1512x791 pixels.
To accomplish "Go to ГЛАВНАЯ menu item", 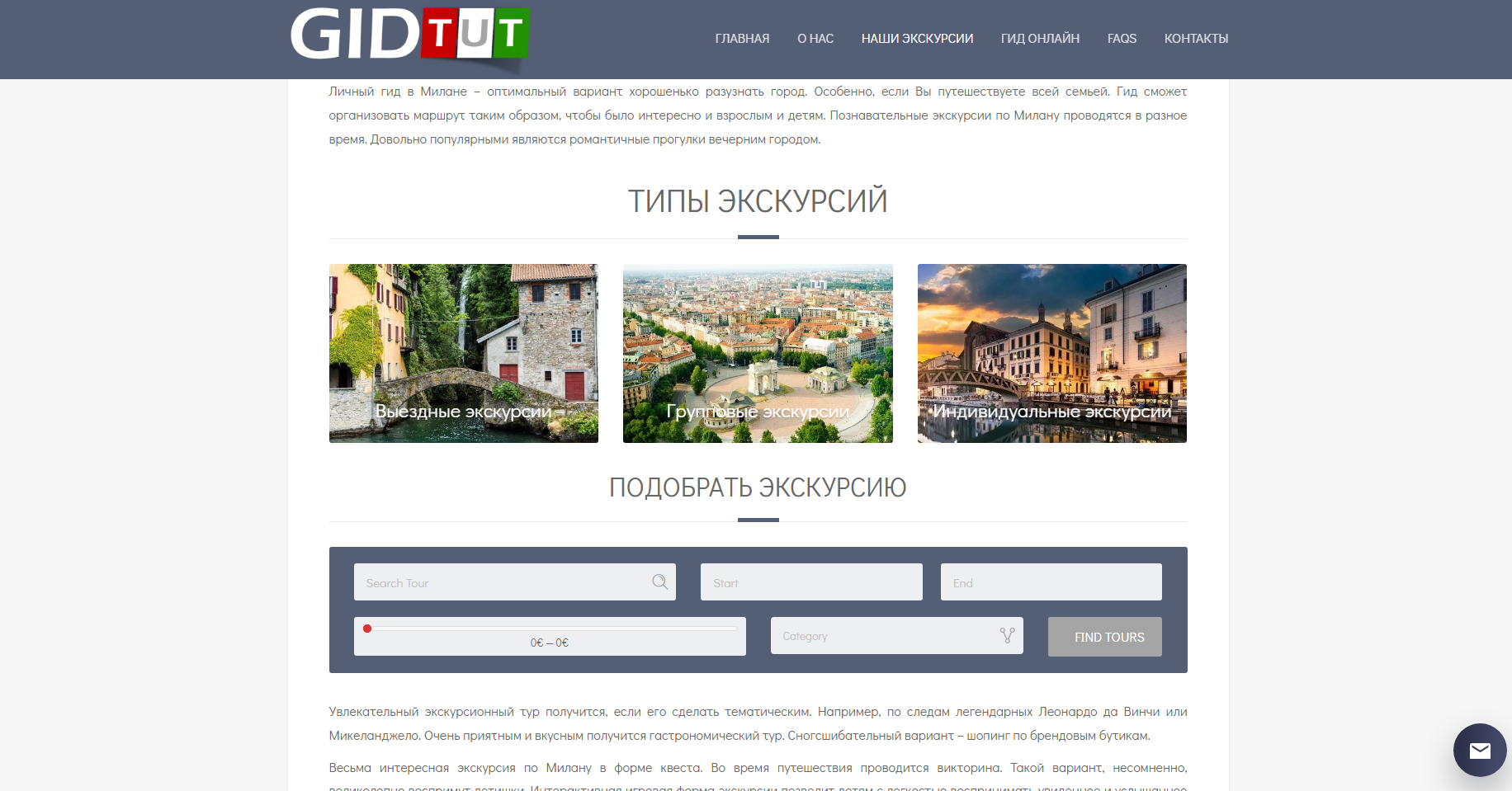I will [x=741, y=39].
